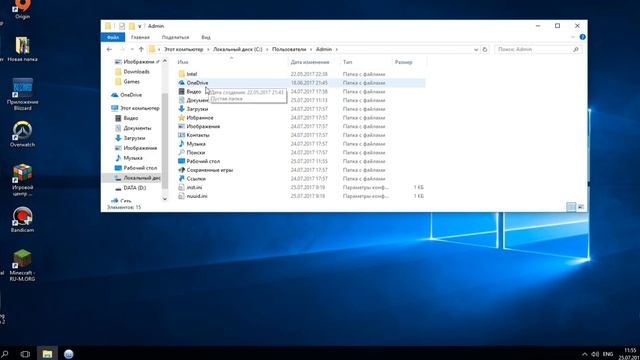
Task: Open Task View on the taskbar
Action: point(25,354)
